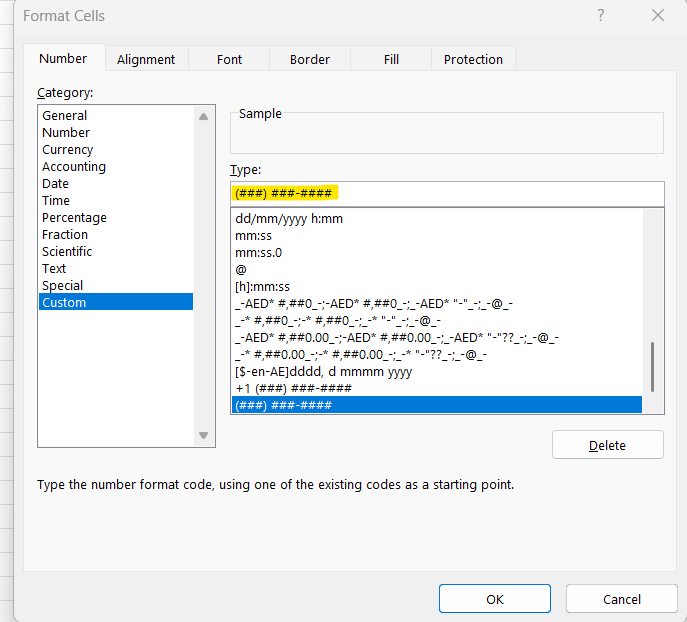Click into the Type format code field
687x622 pixels.
point(447,194)
